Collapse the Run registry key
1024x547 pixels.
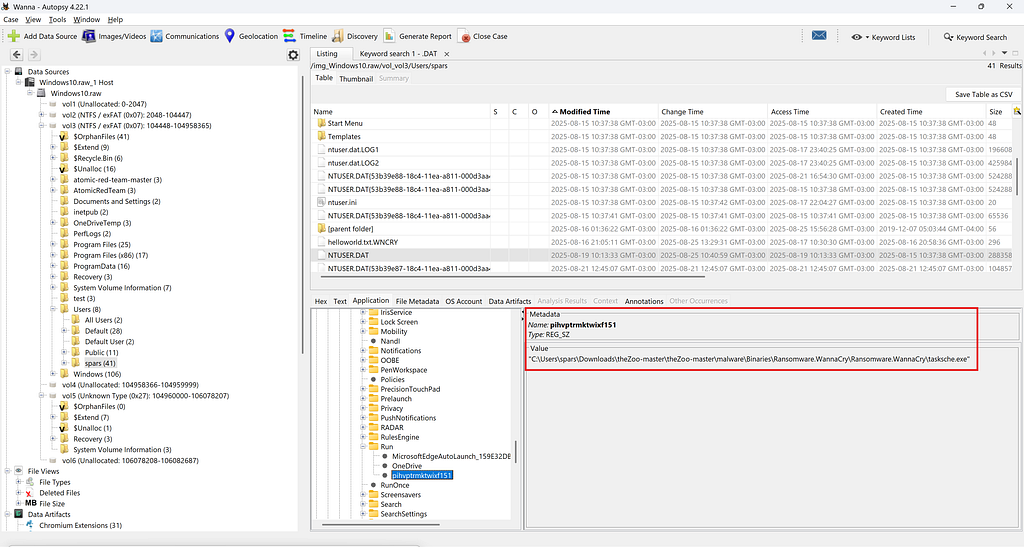(363, 446)
